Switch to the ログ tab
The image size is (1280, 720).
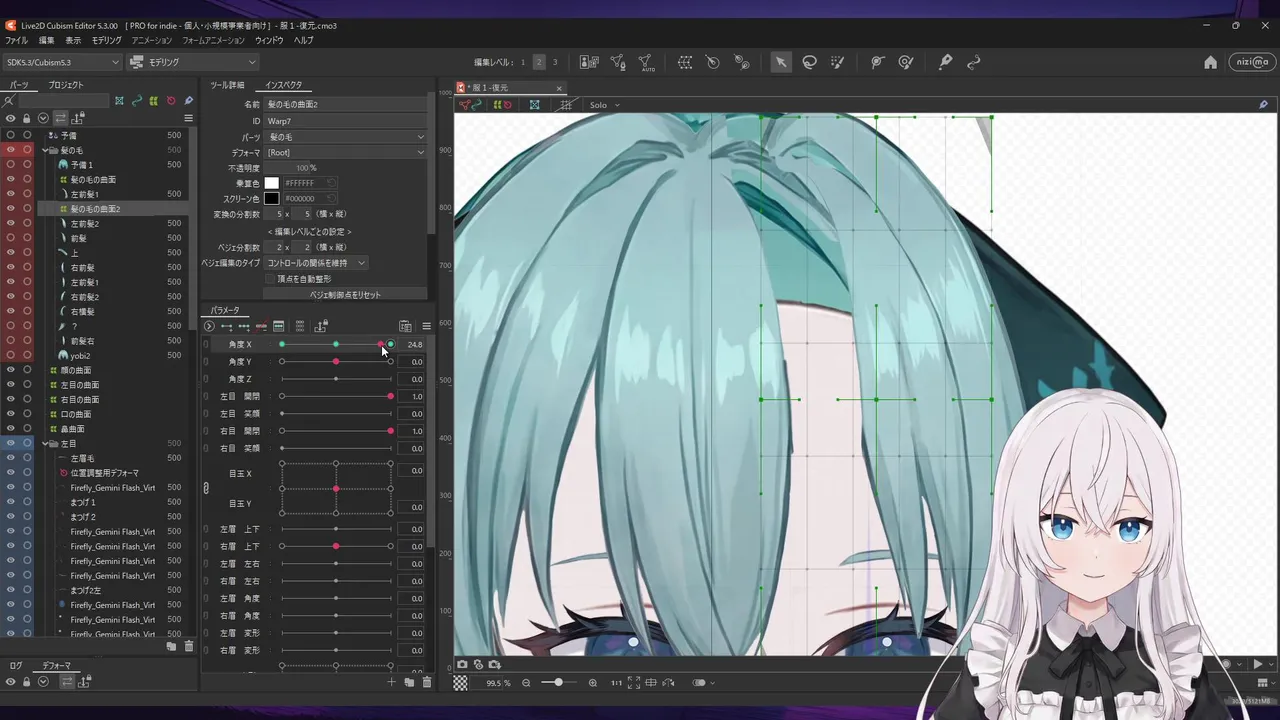16,665
